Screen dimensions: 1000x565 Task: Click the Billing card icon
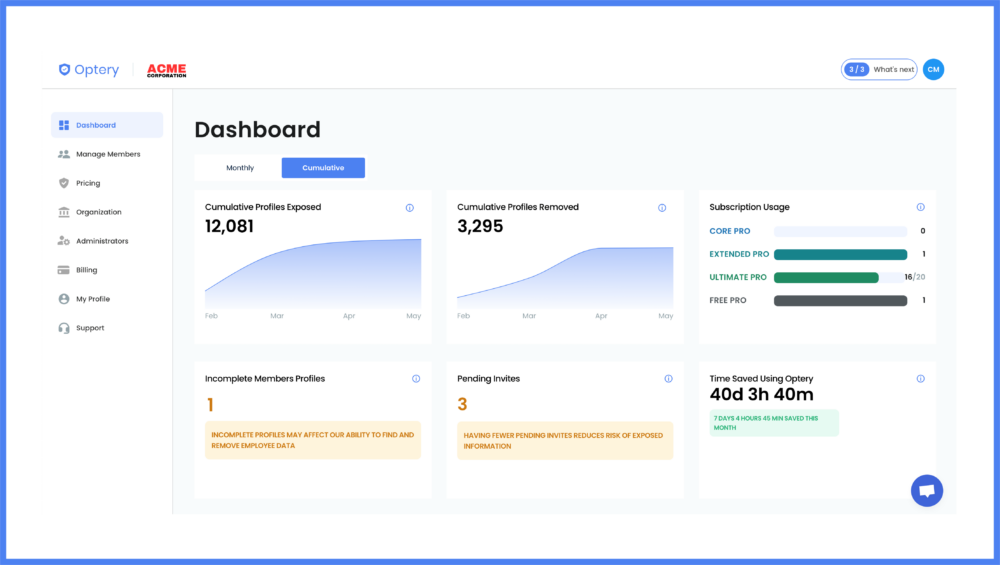pyautogui.click(x=64, y=270)
